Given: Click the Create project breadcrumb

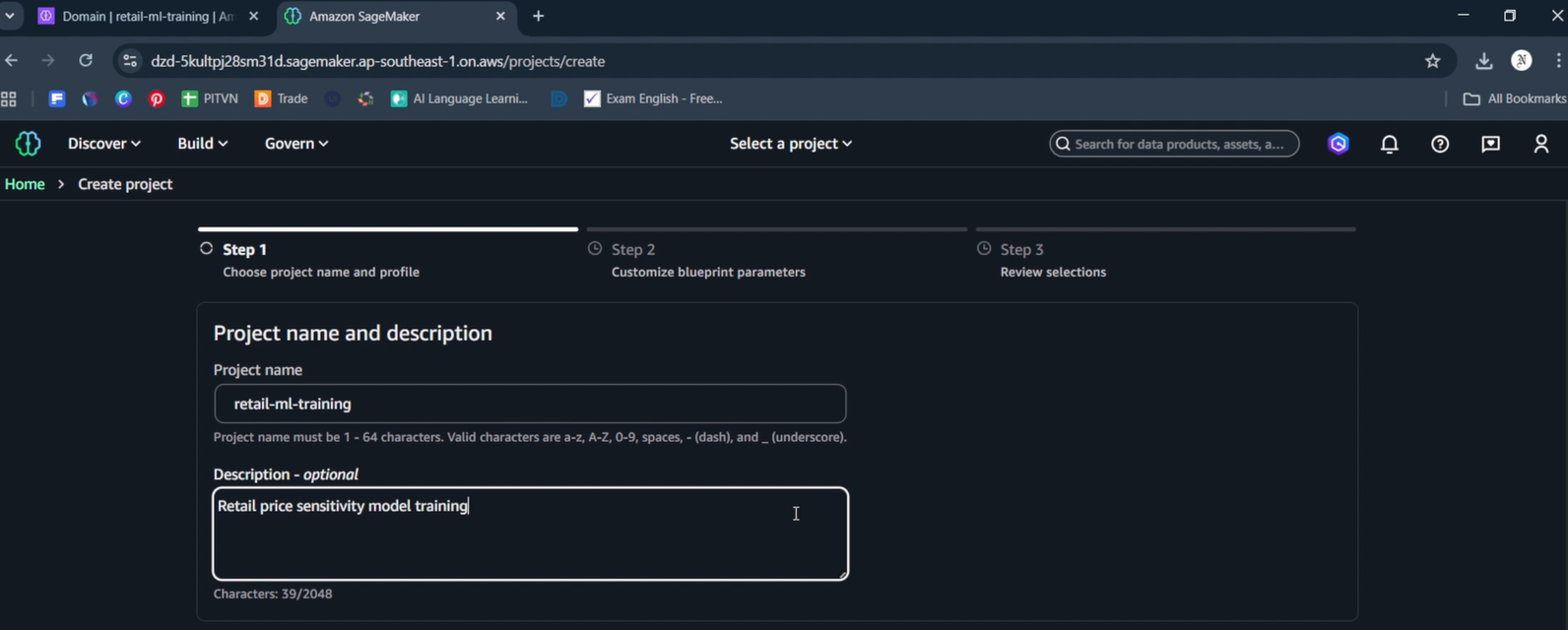Looking at the screenshot, I should (125, 184).
